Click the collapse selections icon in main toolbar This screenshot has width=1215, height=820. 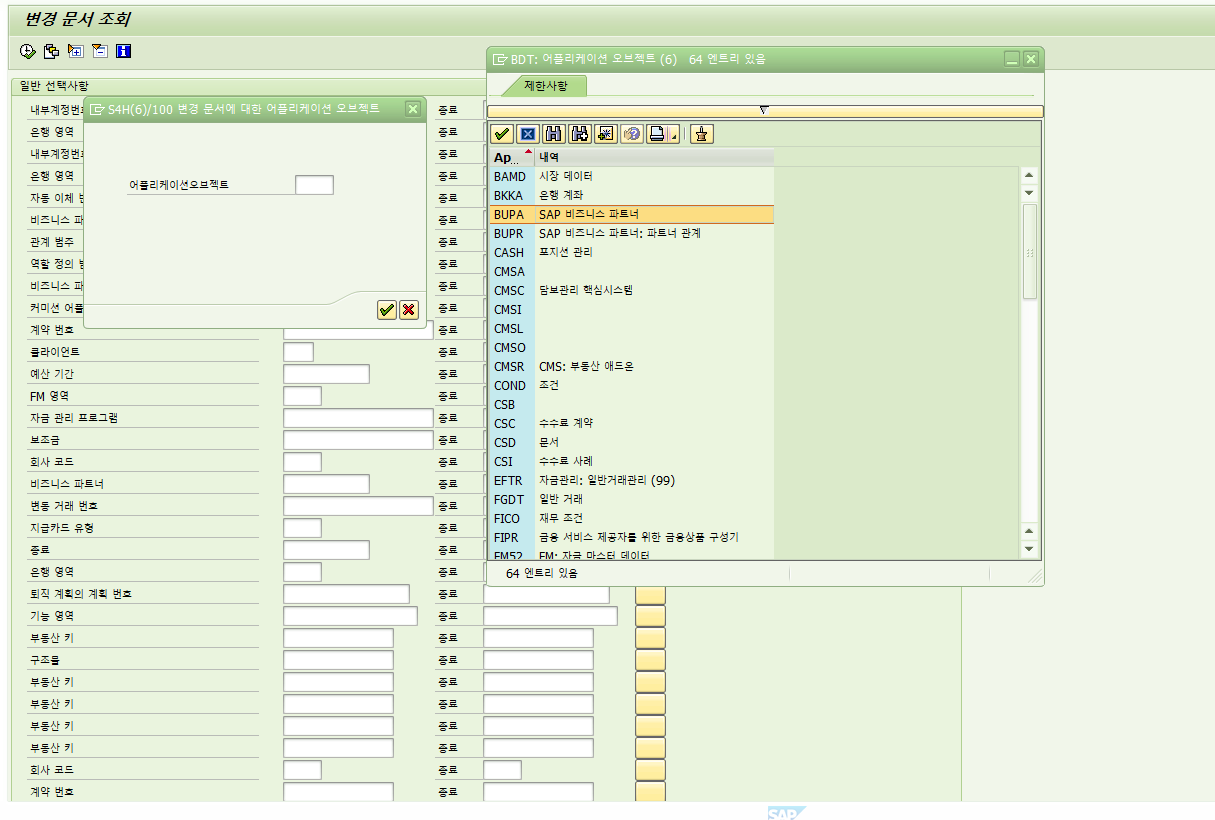pos(99,51)
